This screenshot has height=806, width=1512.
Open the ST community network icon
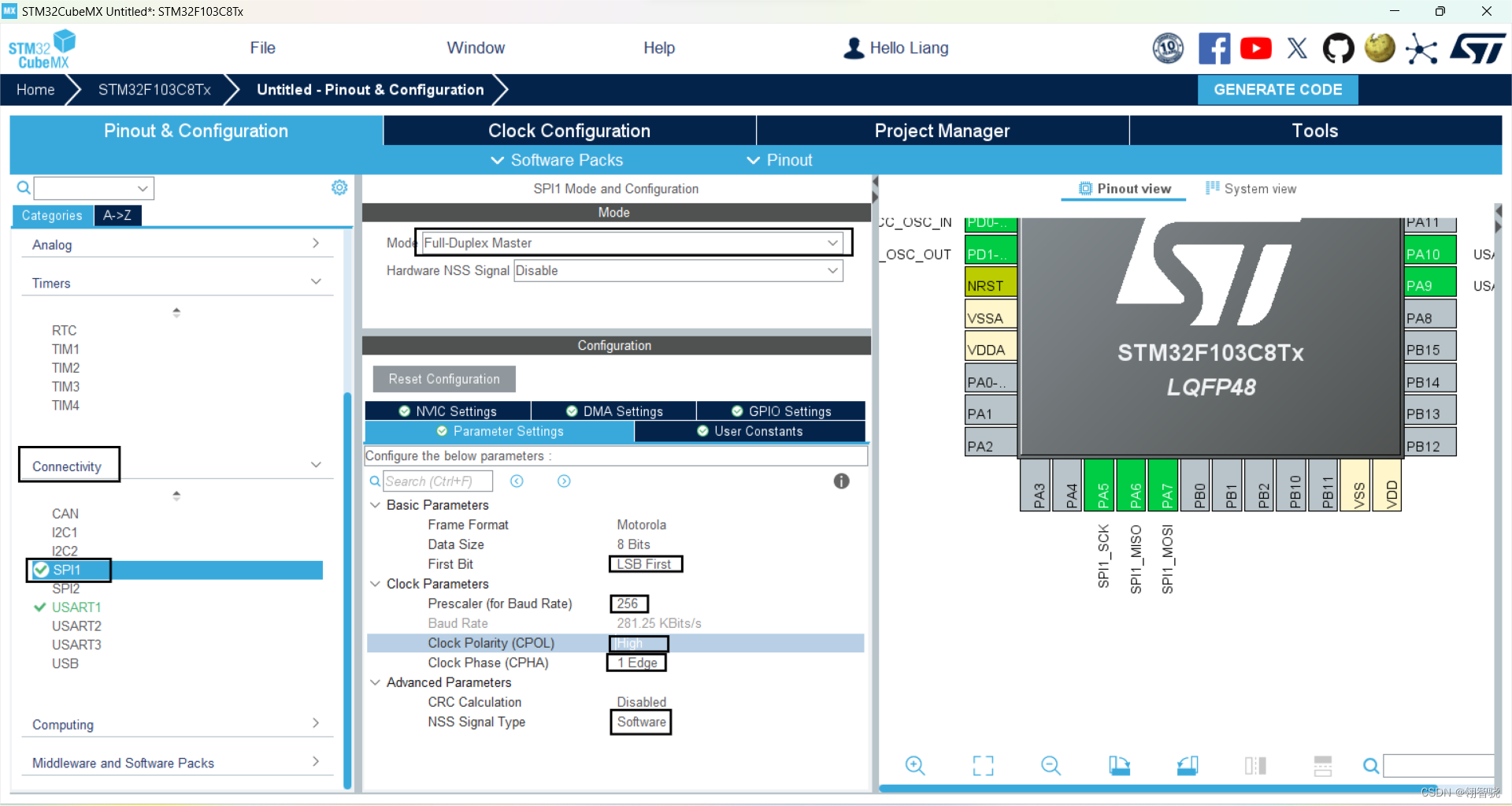[1421, 49]
